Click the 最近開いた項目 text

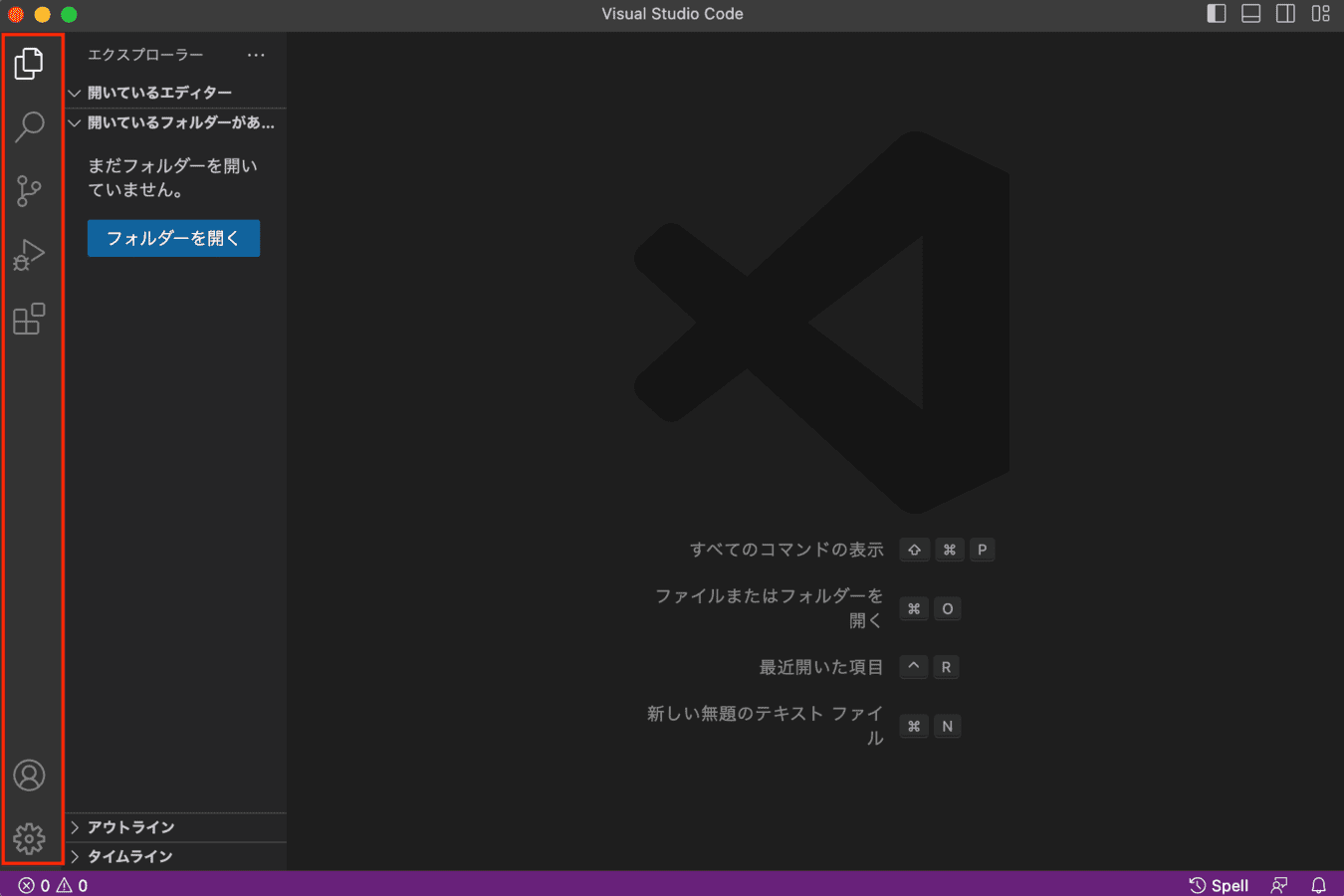tap(821, 667)
